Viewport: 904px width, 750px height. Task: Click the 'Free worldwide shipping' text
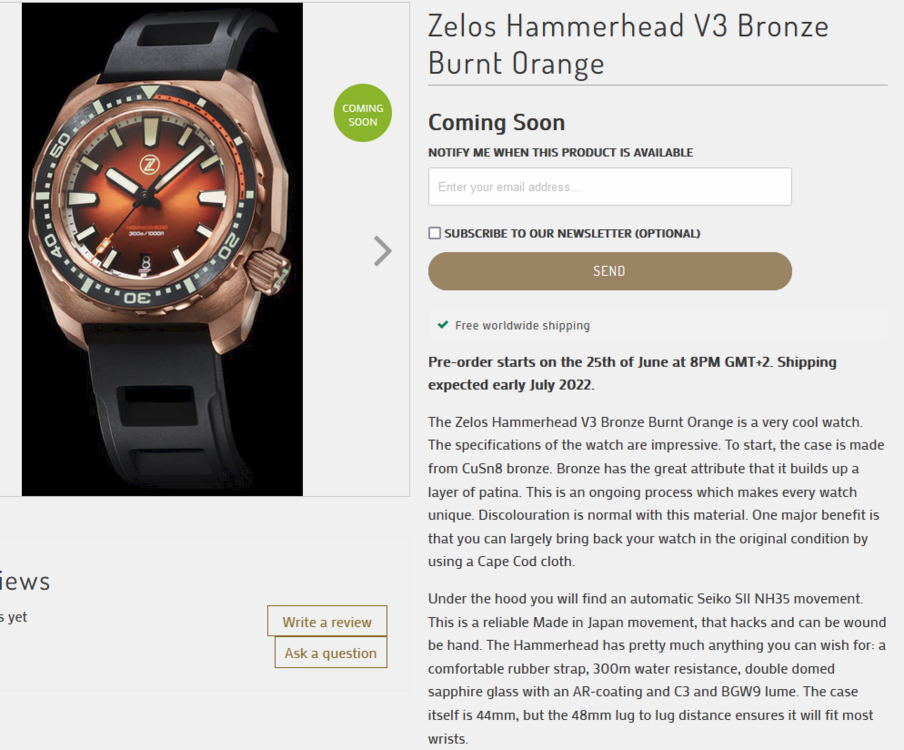(x=522, y=325)
